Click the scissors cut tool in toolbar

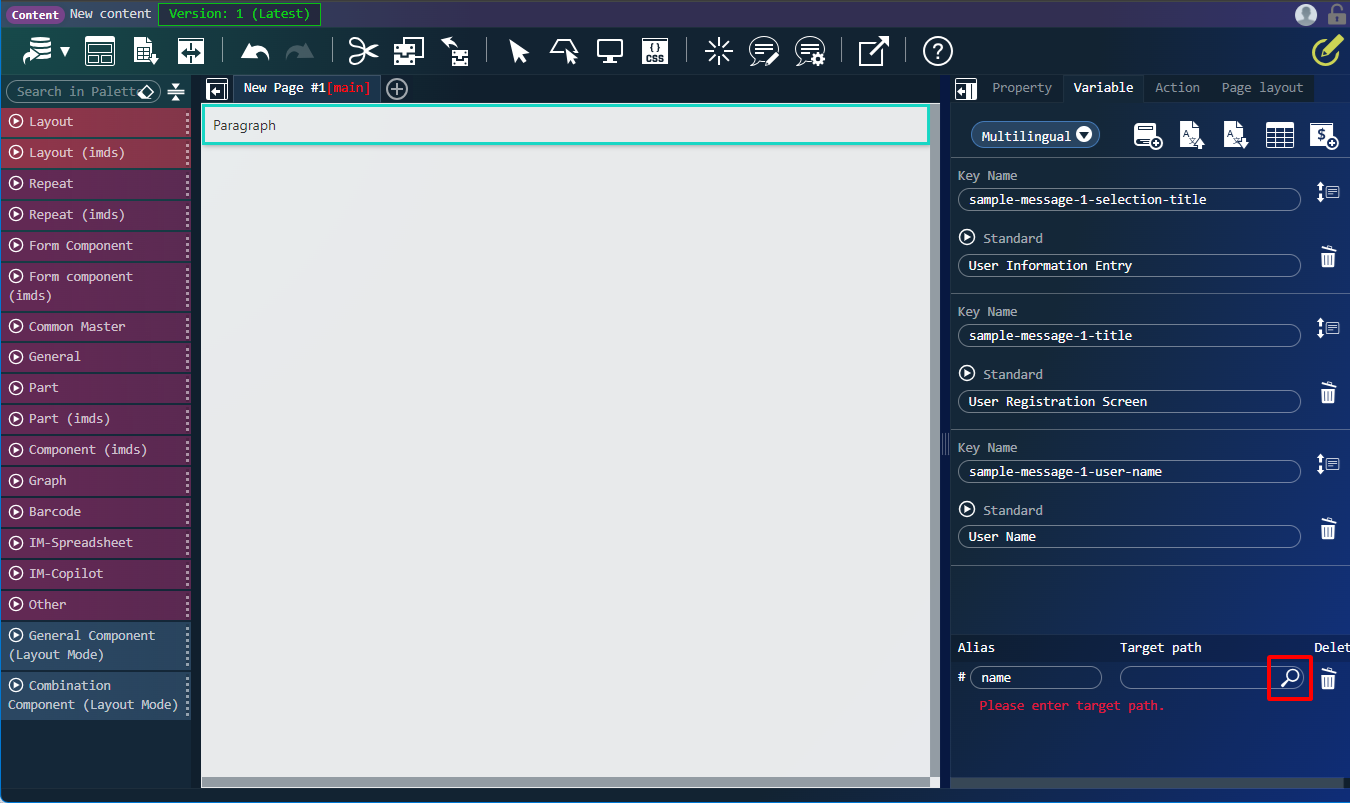pyautogui.click(x=362, y=51)
